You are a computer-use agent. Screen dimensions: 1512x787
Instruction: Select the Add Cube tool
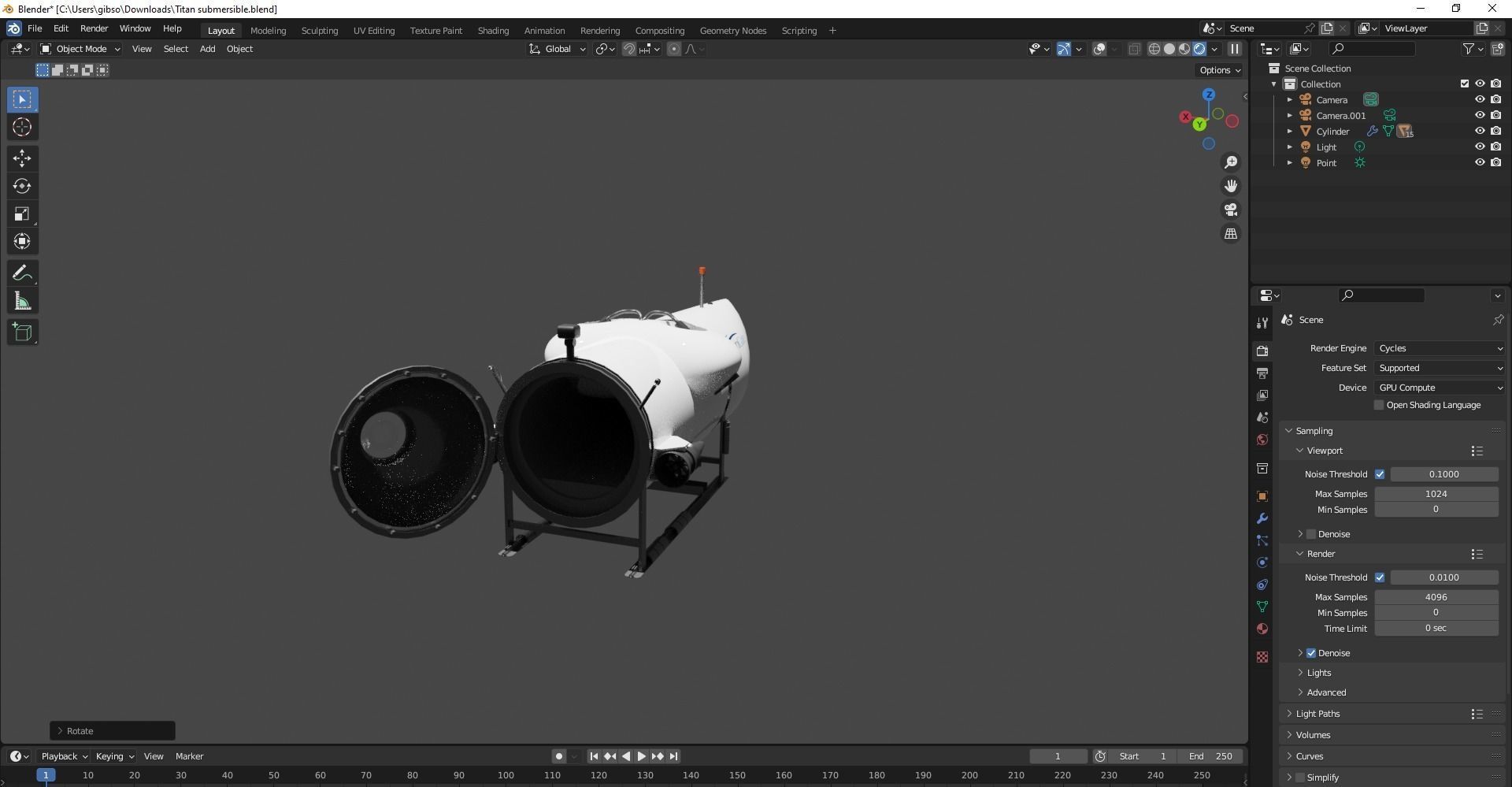point(22,332)
